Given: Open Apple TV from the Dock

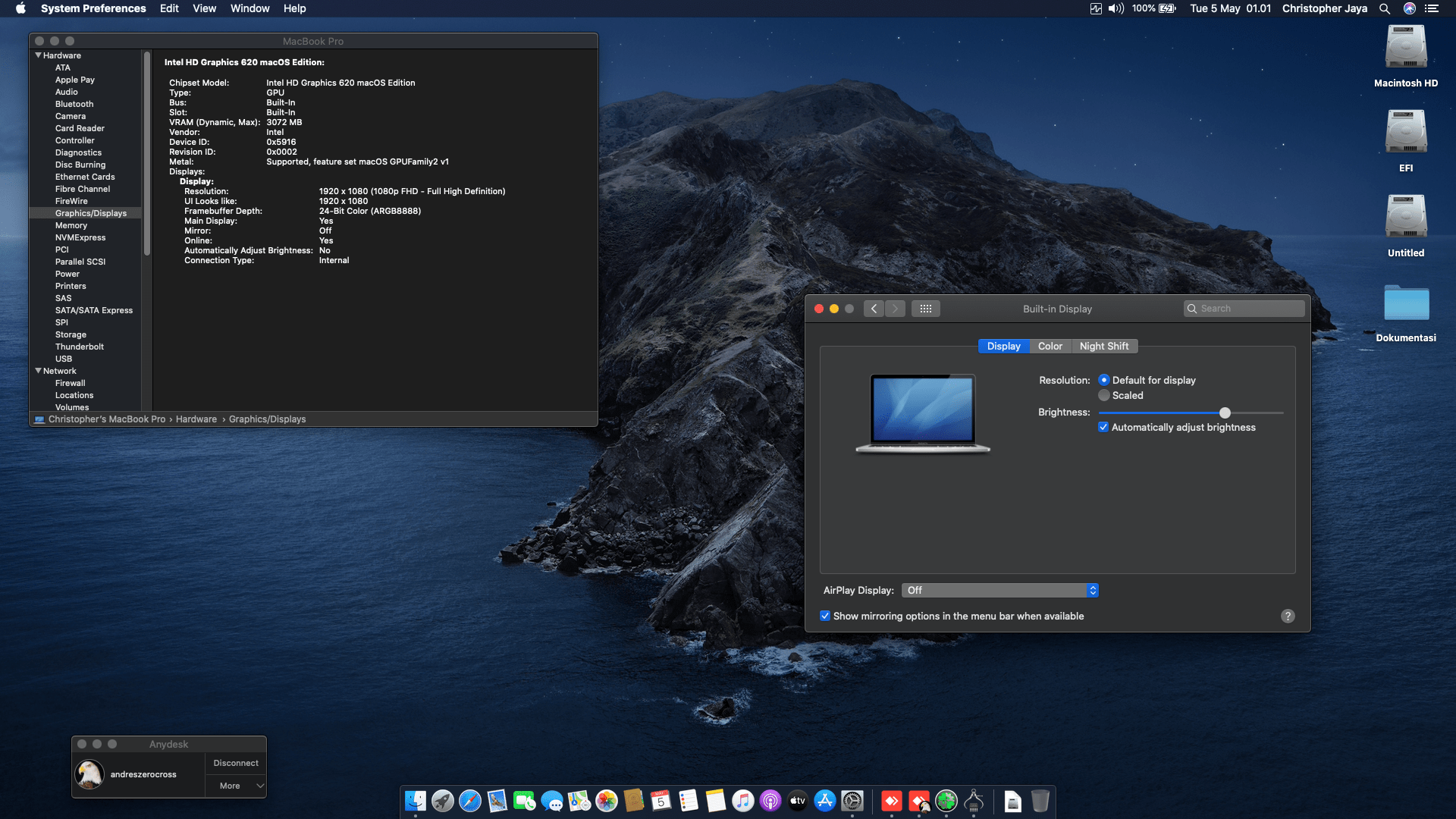Looking at the screenshot, I should pos(798,801).
